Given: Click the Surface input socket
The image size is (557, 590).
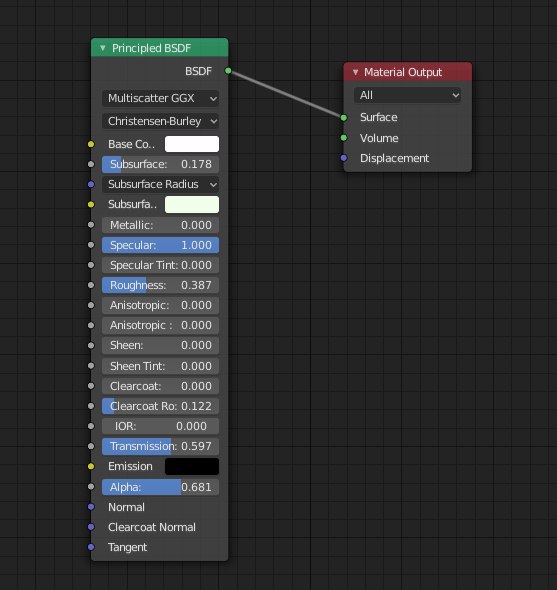Looking at the screenshot, I should coord(344,118).
